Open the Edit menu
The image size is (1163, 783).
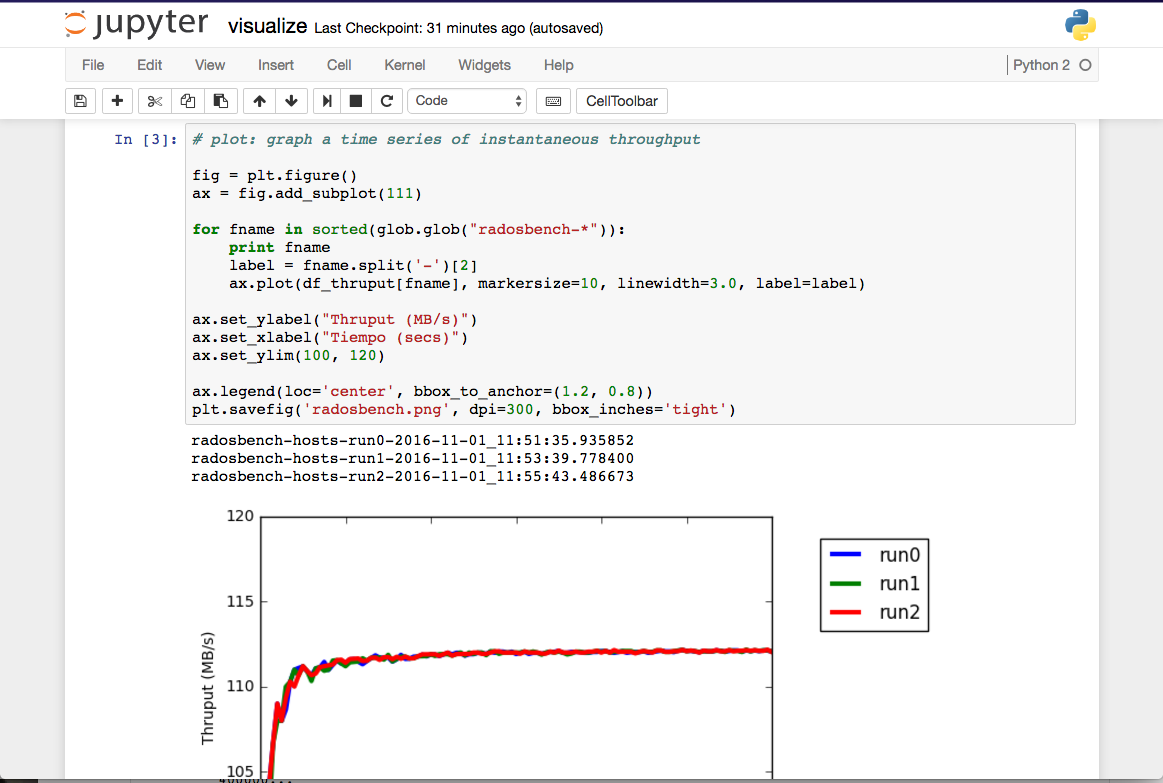click(149, 65)
